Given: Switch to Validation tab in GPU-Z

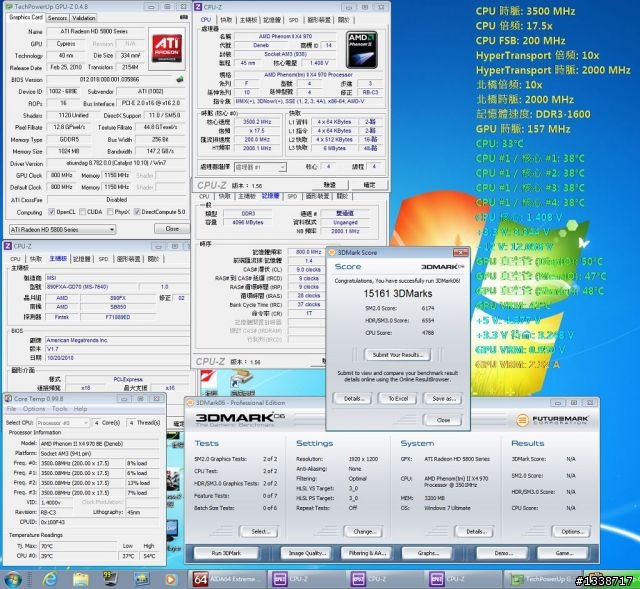Looking at the screenshot, I should [84, 18].
